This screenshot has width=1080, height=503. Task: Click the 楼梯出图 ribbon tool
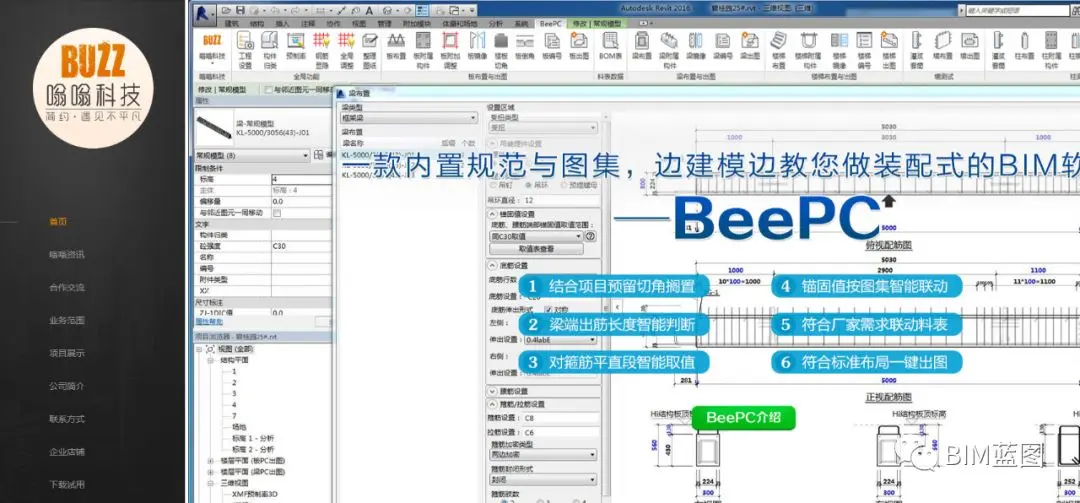889,49
